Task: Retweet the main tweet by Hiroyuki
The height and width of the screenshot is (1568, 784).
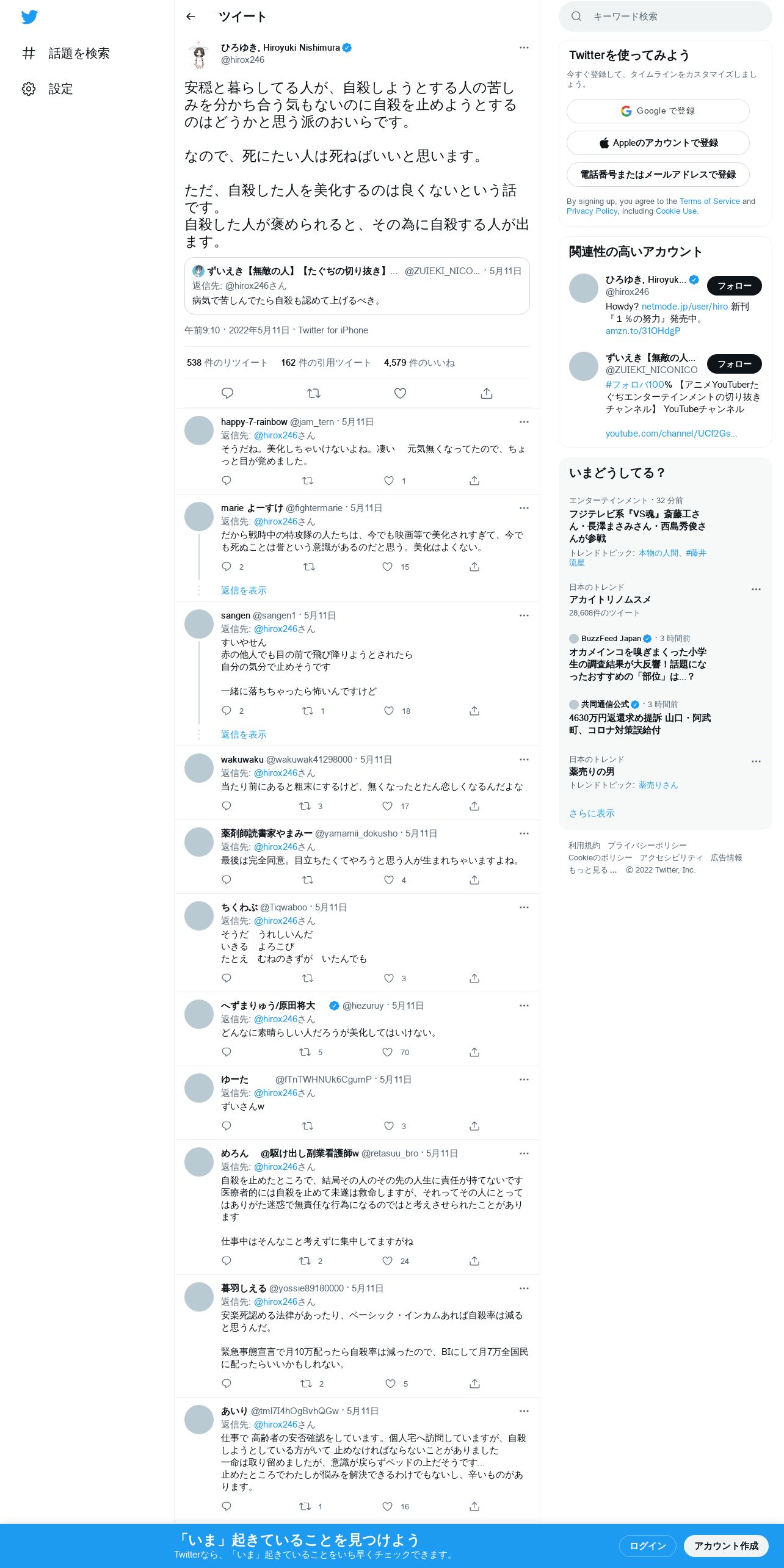Action: pos(314,393)
